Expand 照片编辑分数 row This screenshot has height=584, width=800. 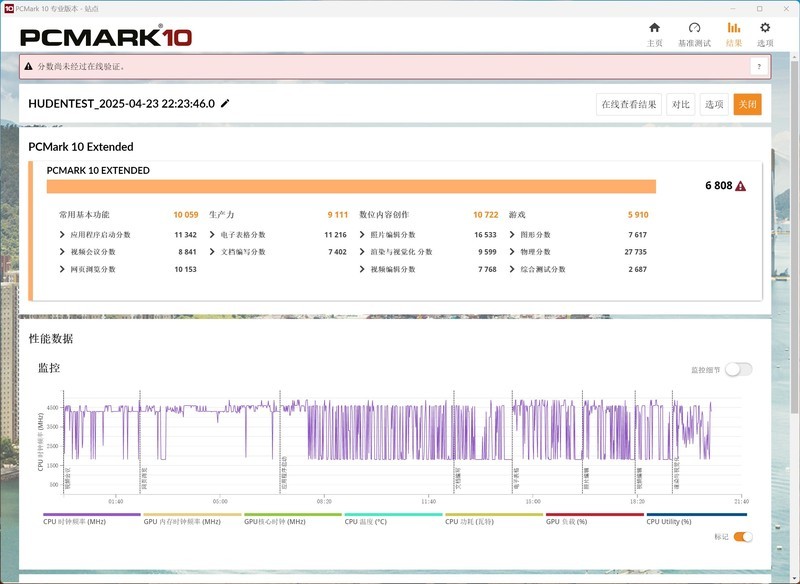(x=362, y=235)
